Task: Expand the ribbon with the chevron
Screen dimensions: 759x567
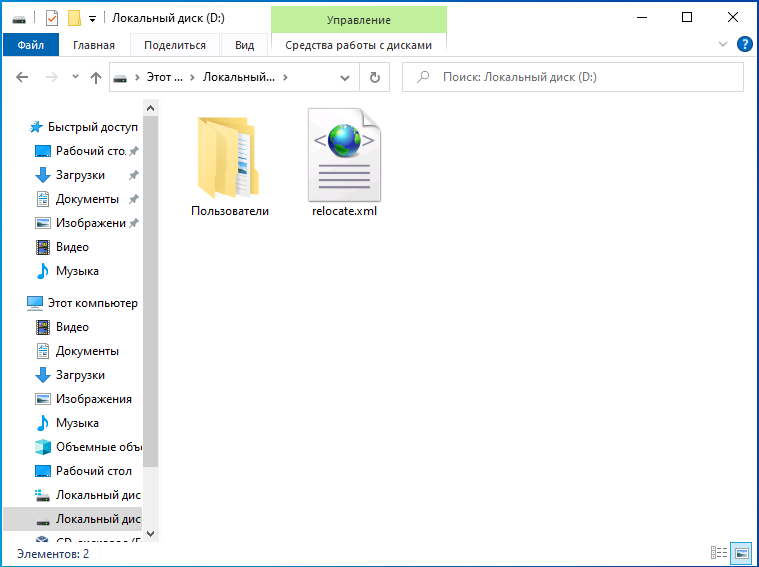Action: (x=723, y=45)
